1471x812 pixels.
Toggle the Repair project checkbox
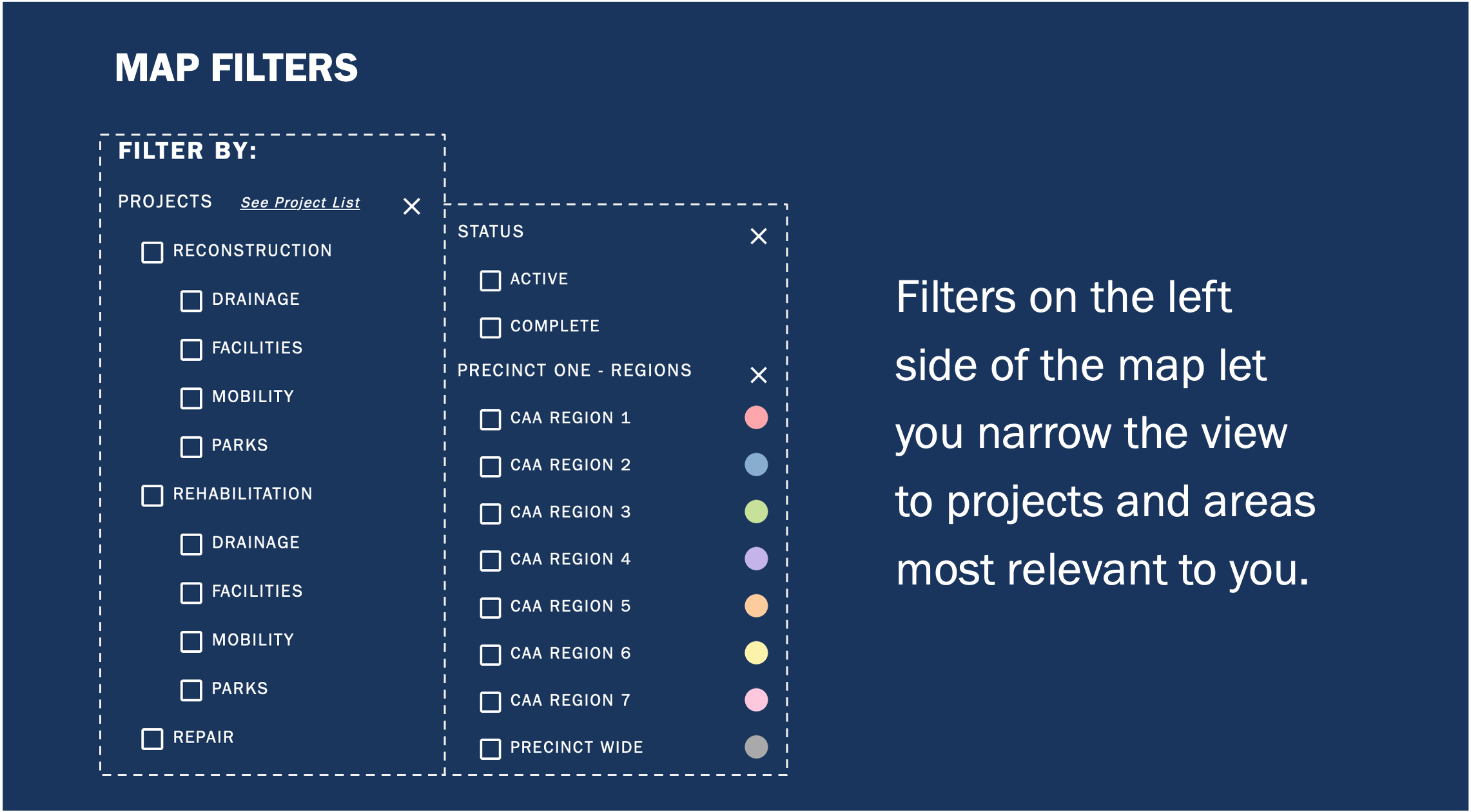[x=152, y=739]
